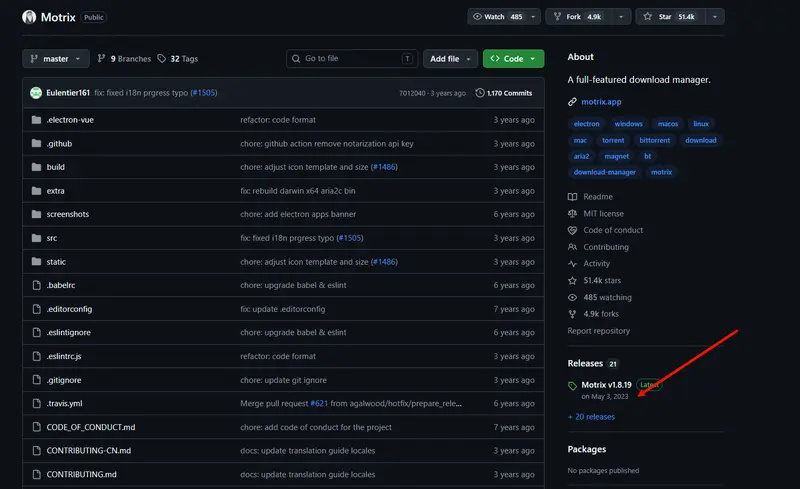This screenshot has height=489, width=800.
Task: Open the Add file dropdown
Action: click(449, 59)
